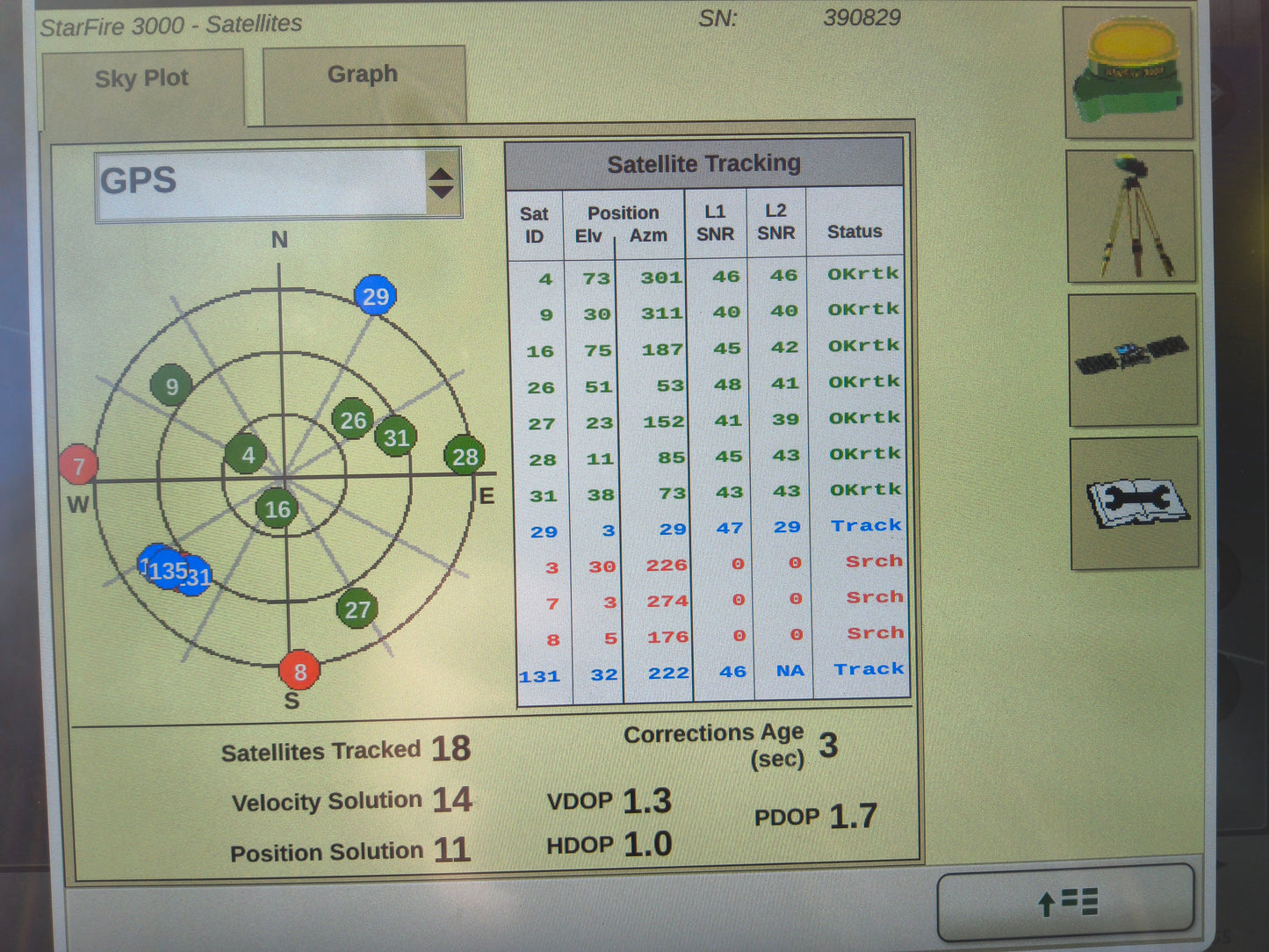This screenshot has height=952, width=1269.
Task: Open the tripod base station setup icon
Action: click(x=1131, y=215)
